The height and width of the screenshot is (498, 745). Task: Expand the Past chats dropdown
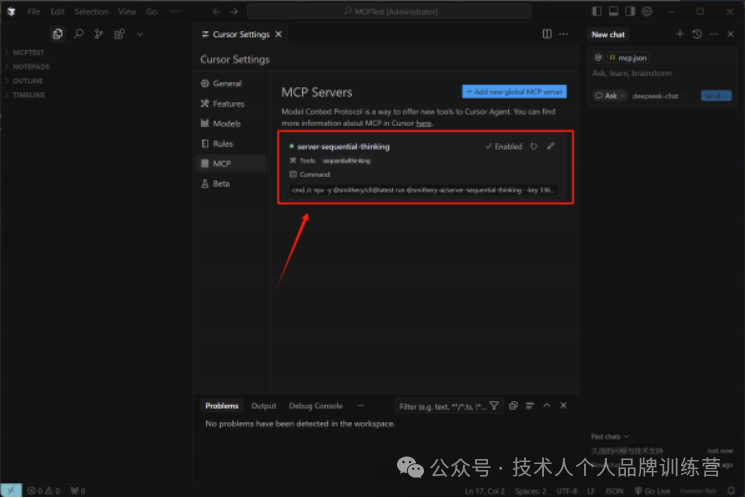click(x=610, y=436)
